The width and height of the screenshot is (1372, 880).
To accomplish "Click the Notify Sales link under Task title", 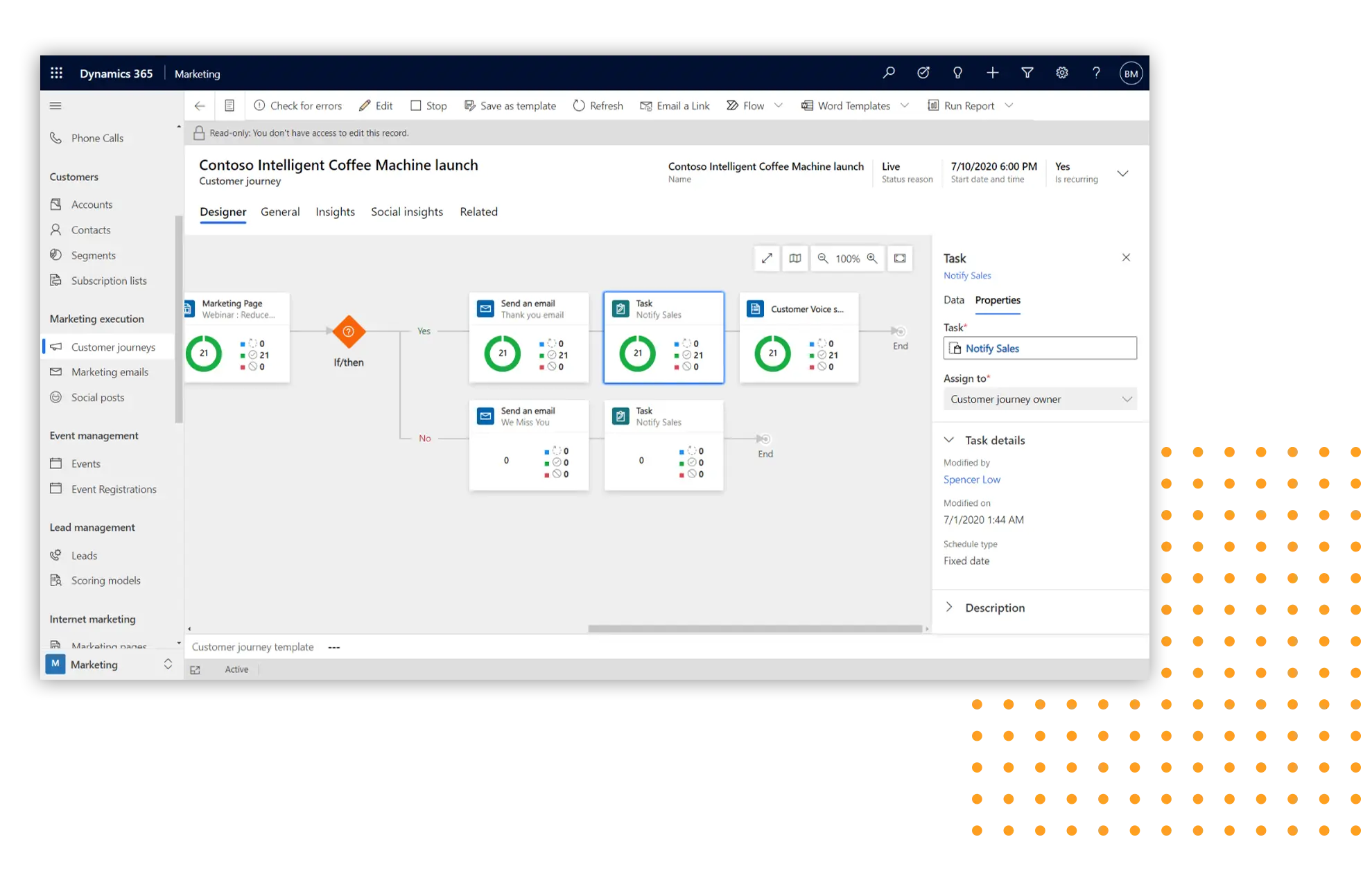I will point(967,276).
